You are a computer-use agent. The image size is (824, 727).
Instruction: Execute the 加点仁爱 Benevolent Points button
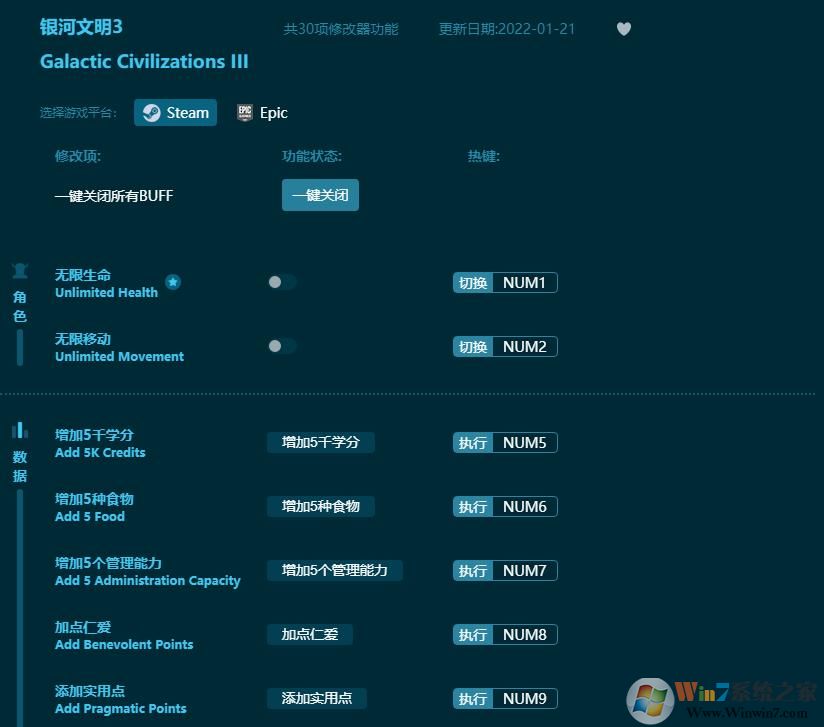tap(309, 634)
